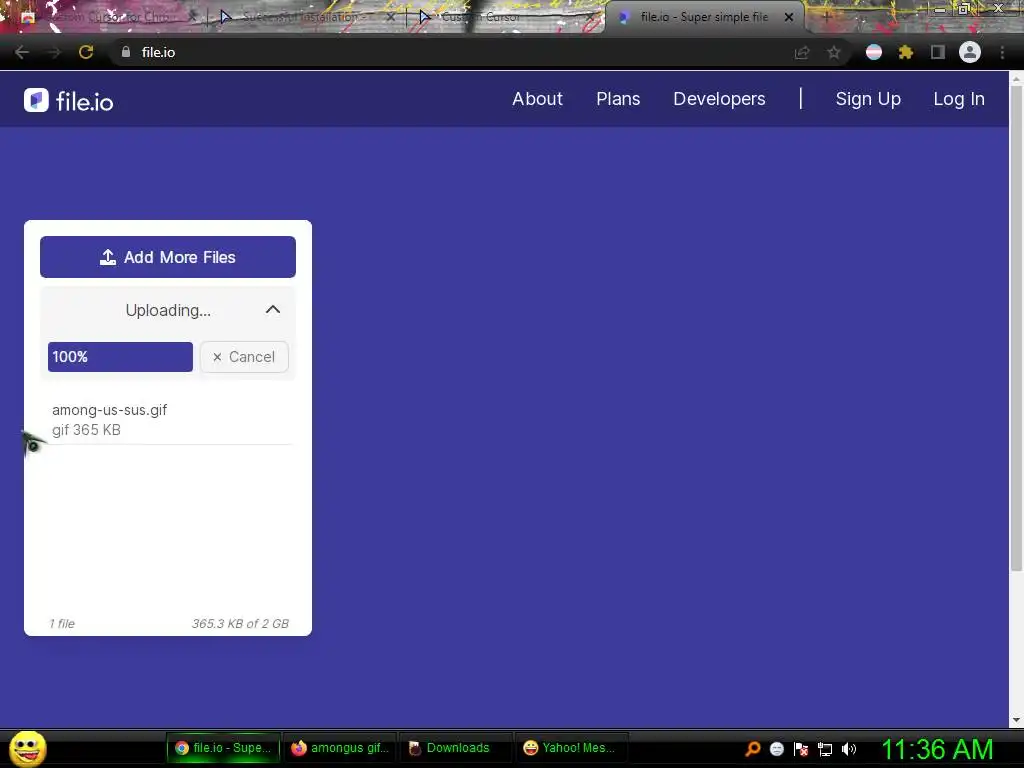Image resolution: width=1024 pixels, height=768 pixels.
Task: Bookmark this page with the star icon
Action: 834,52
